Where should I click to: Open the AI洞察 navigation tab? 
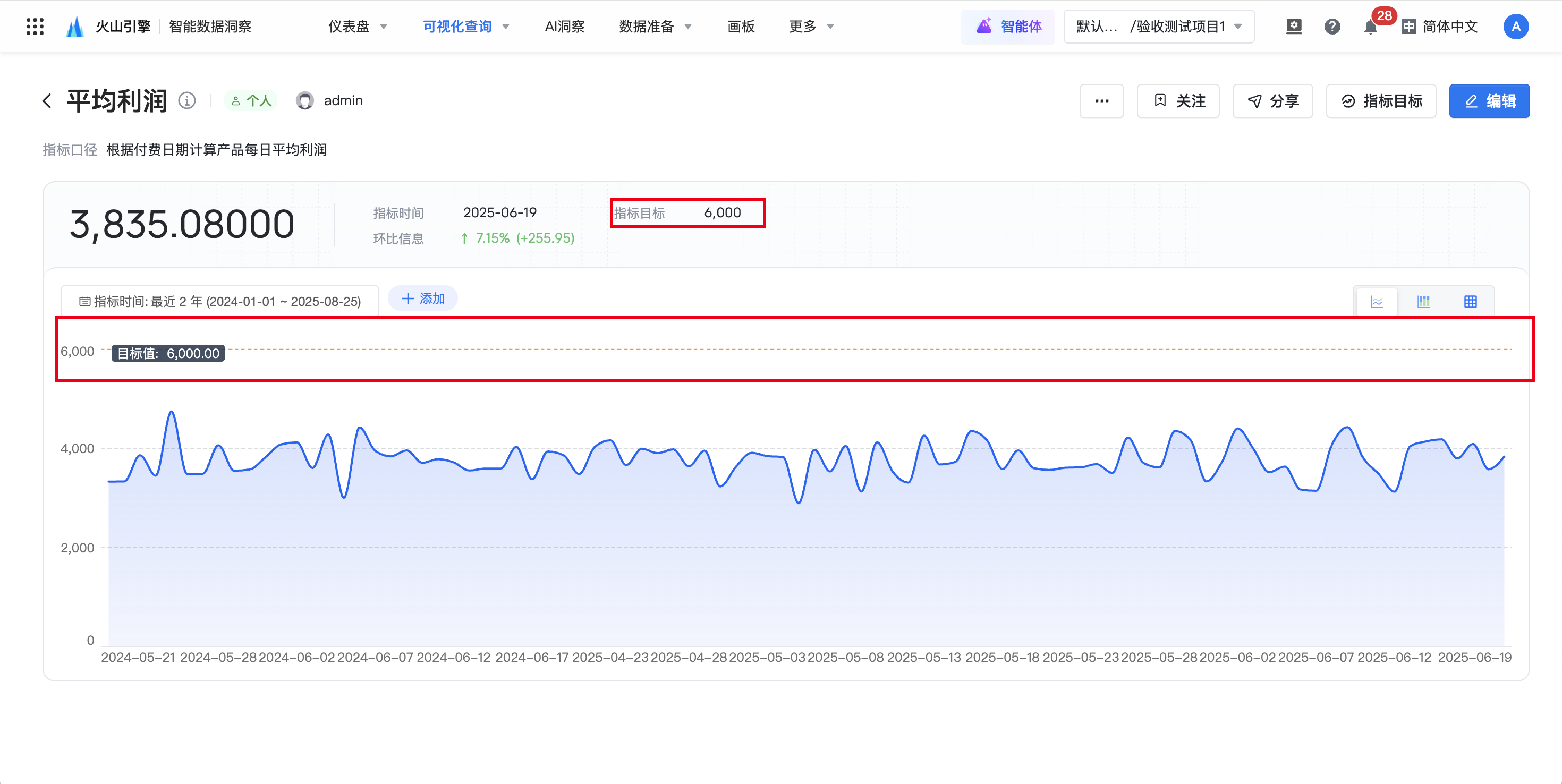click(564, 27)
